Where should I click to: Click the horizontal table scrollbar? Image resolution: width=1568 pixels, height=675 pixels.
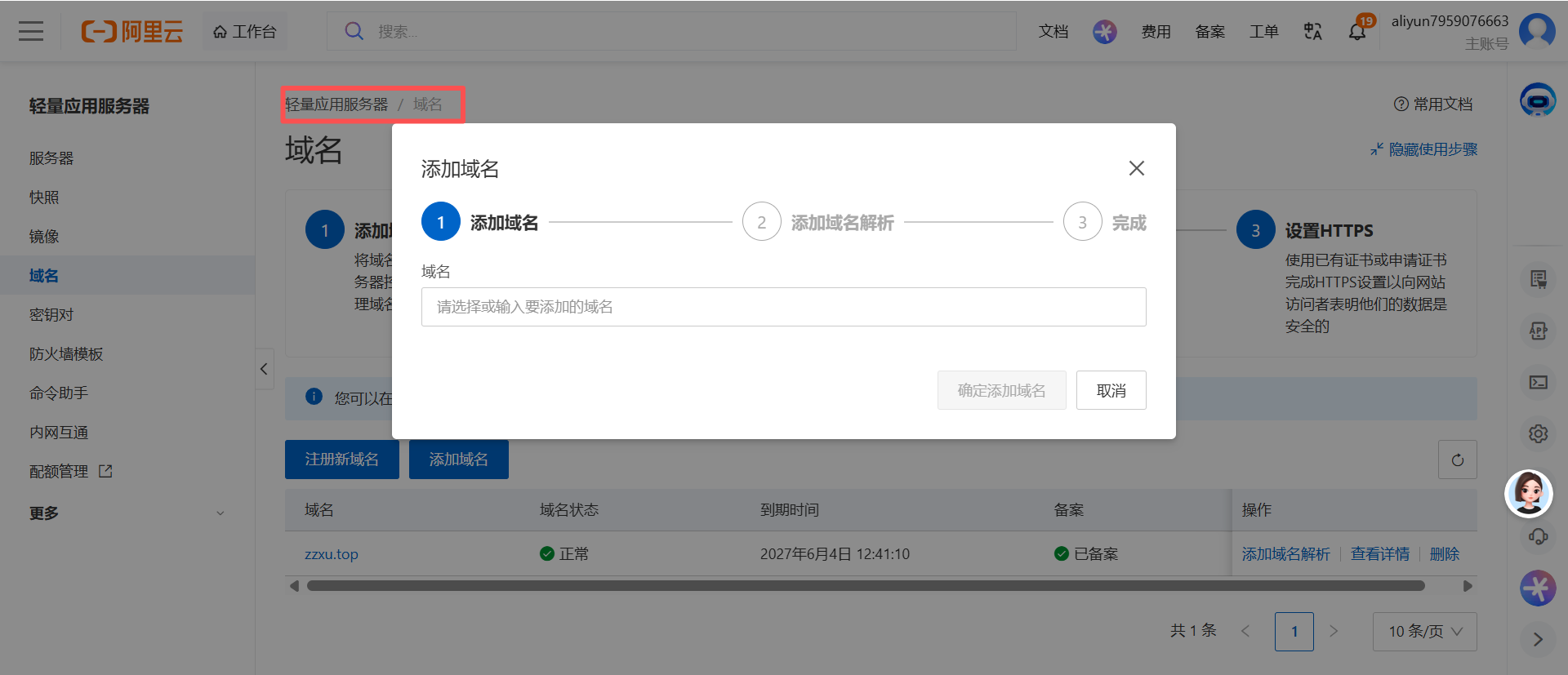coord(866,585)
